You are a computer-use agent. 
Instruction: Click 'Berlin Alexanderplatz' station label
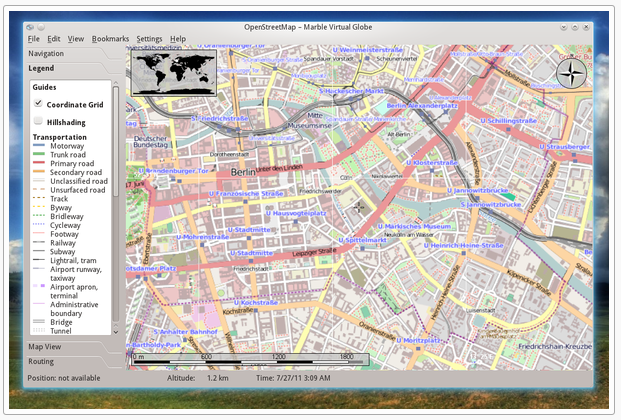[422, 106]
